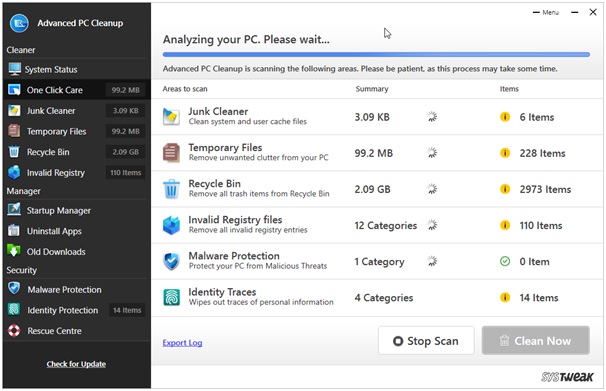Screen dimensions: 606x391
Task: Click the Invalid Registry files cube icon
Action: pos(171,225)
